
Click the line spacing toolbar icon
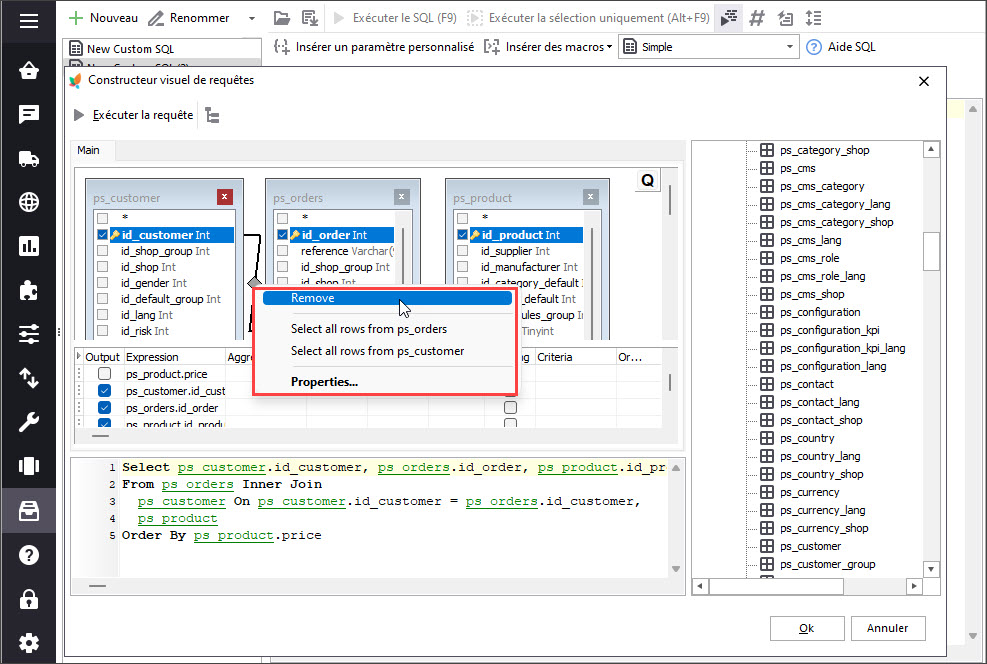813,18
